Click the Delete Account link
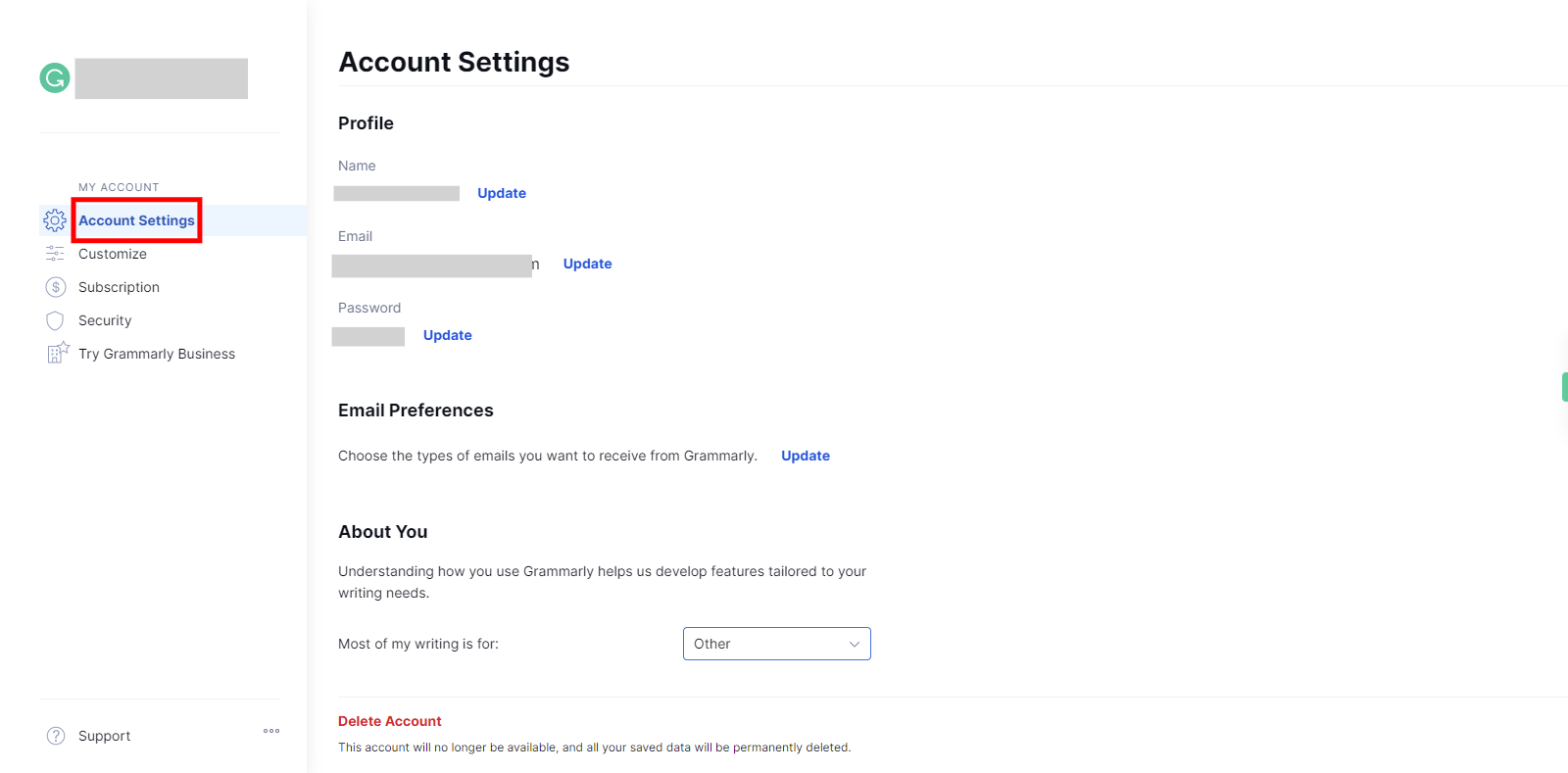 (x=390, y=721)
